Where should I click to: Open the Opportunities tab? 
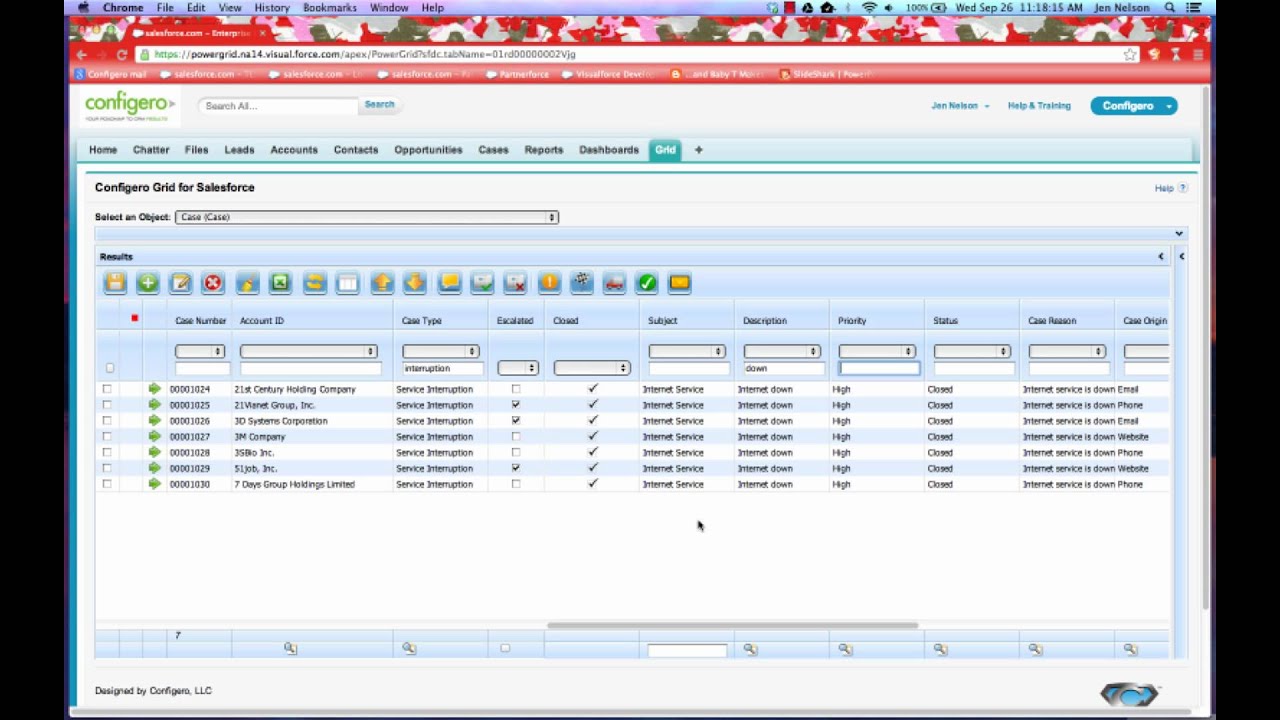[428, 150]
